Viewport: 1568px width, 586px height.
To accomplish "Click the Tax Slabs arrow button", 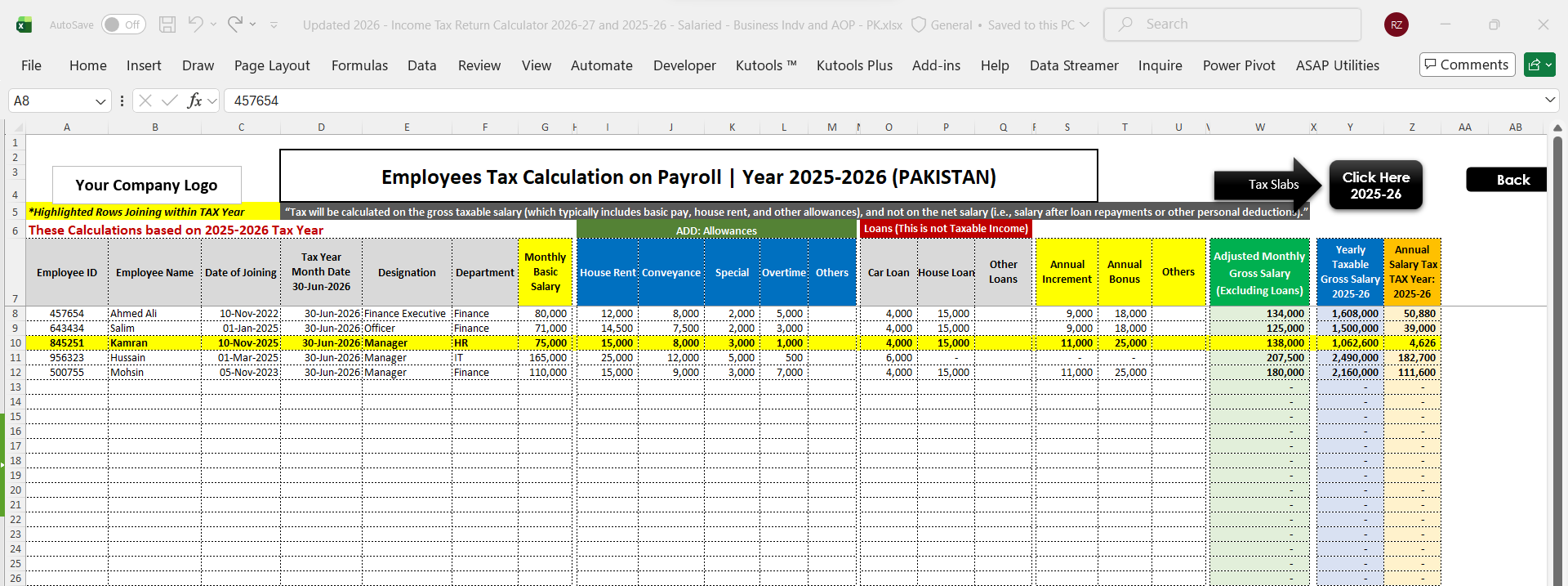I will tap(1268, 184).
